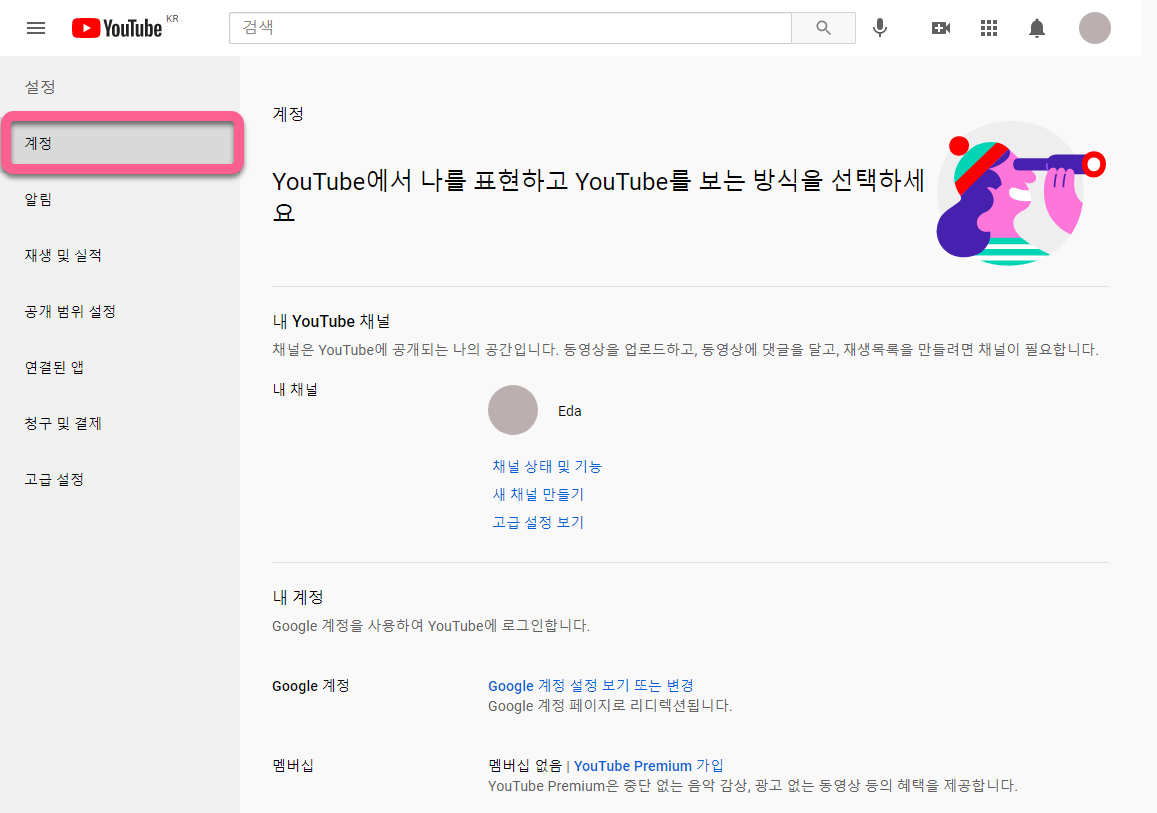This screenshot has width=1157, height=813.
Task: Click the 멤버십 label
Action: 293,766
